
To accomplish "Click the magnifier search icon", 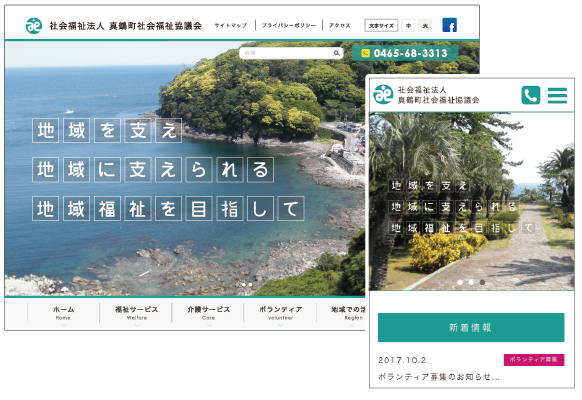I will (x=336, y=53).
